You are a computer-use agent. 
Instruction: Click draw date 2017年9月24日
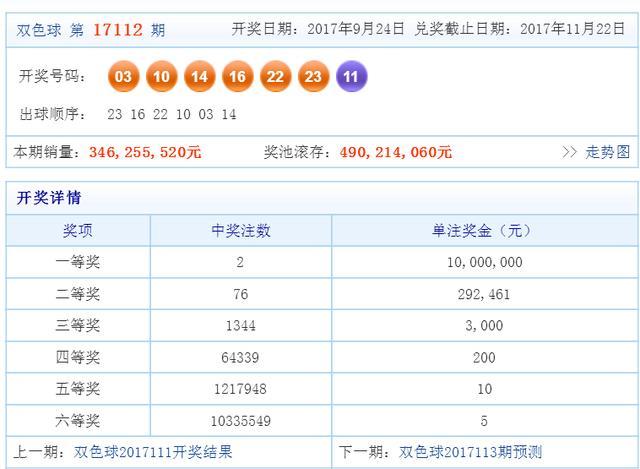tap(356, 29)
